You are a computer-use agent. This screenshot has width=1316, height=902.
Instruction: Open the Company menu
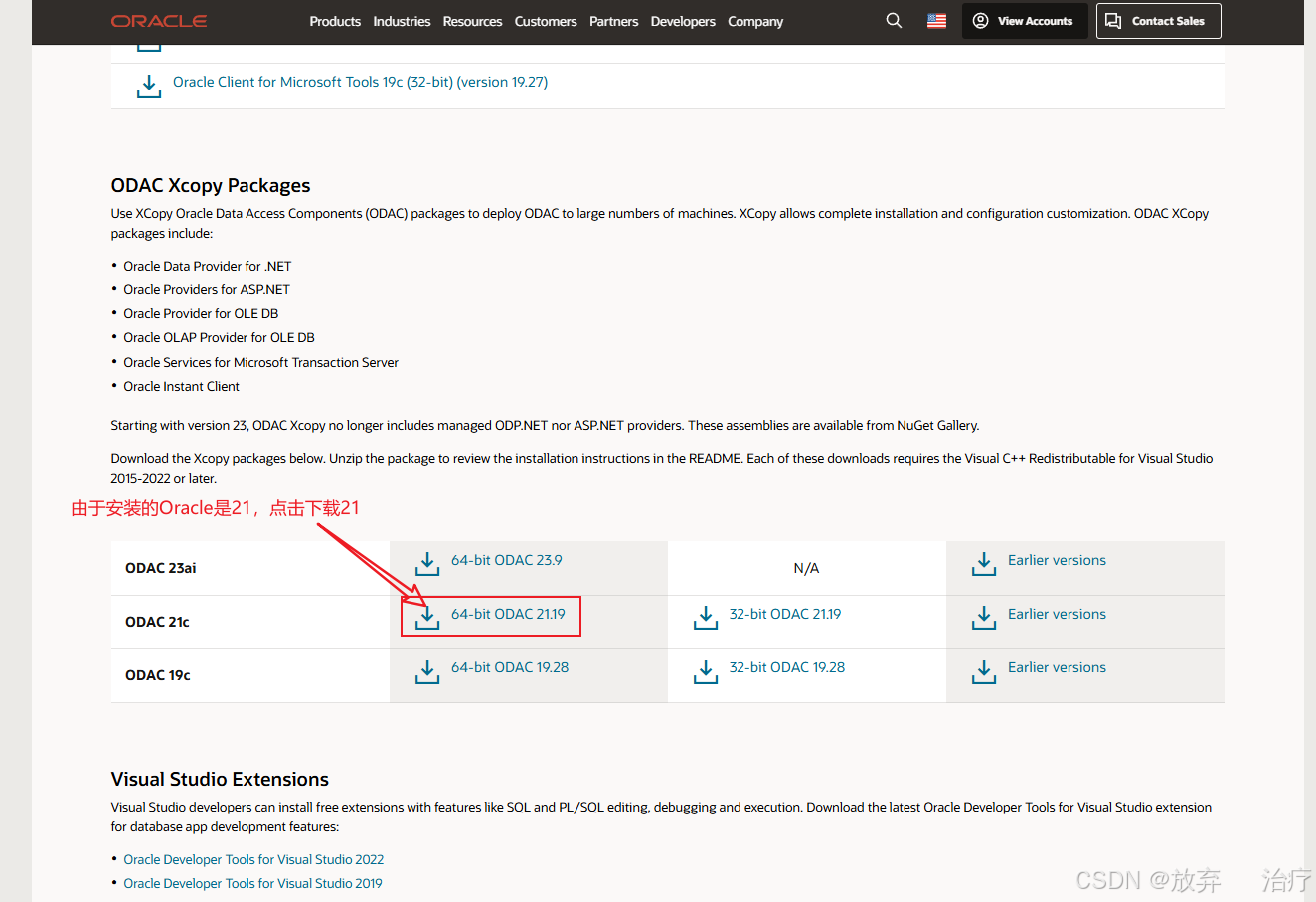click(755, 21)
